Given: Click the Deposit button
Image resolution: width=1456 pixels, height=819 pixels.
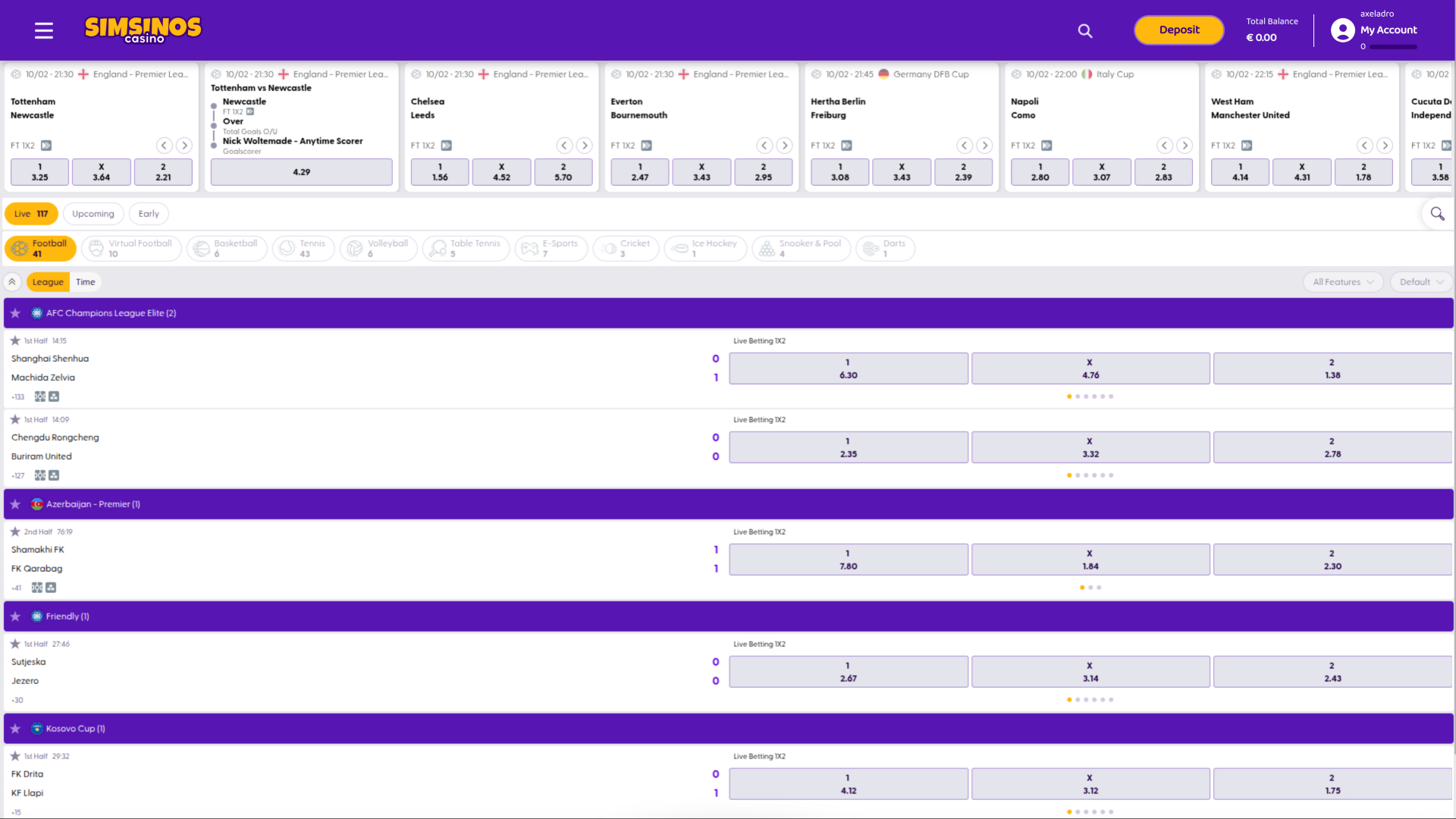Looking at the screenshot, I should coord(1178,30).
